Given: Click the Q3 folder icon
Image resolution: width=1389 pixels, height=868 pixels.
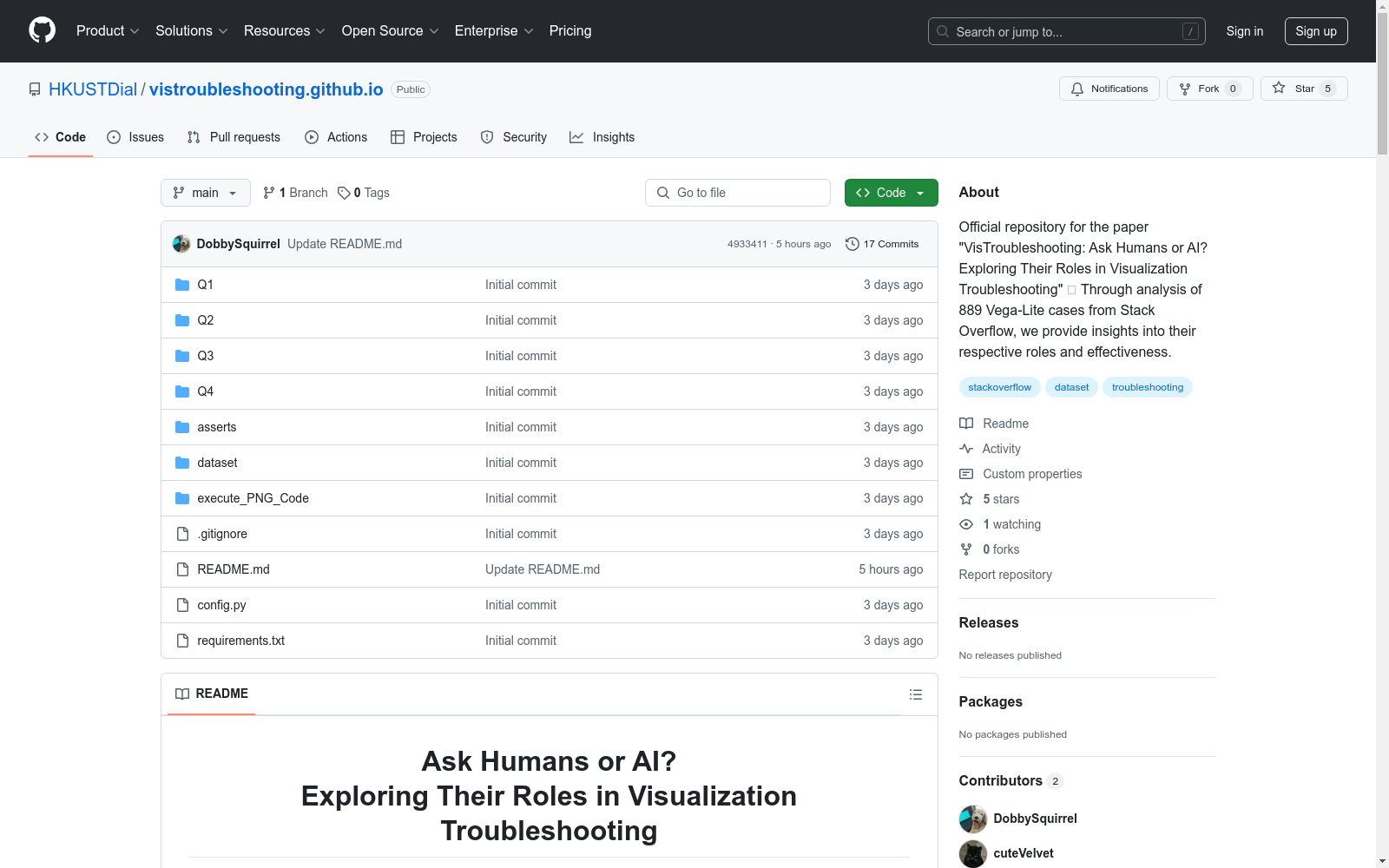Looking at the screenshot, I should 182,356.
